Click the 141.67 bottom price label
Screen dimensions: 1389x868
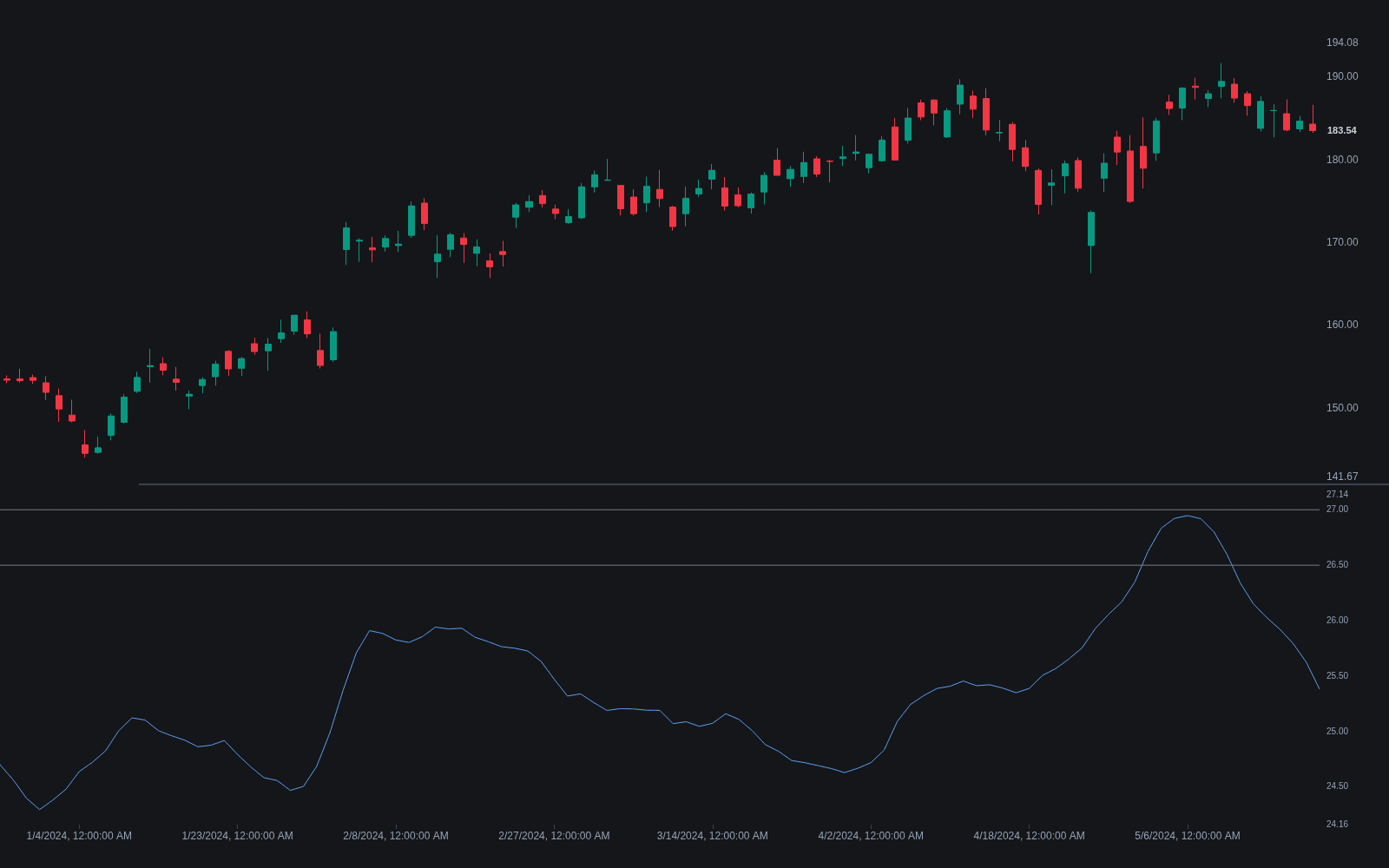(x=1342, y=477)
